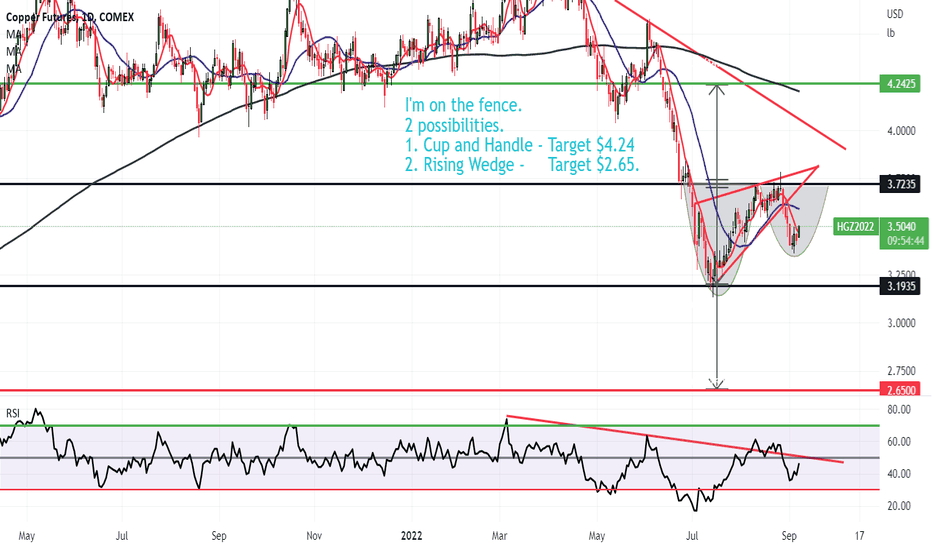Click the RSI 40.00 axis value

click(899, 474)
